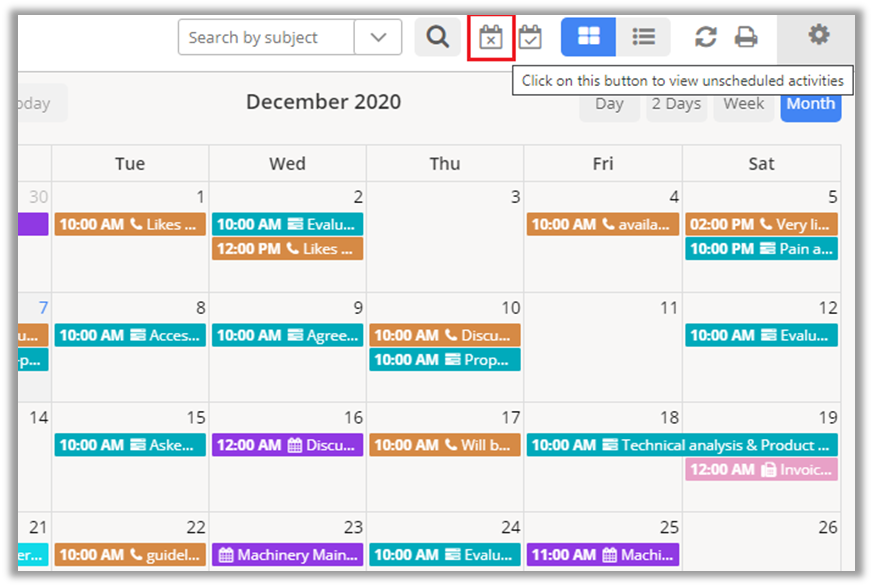Click the search magnifier icon

click(x=437, y=38)
